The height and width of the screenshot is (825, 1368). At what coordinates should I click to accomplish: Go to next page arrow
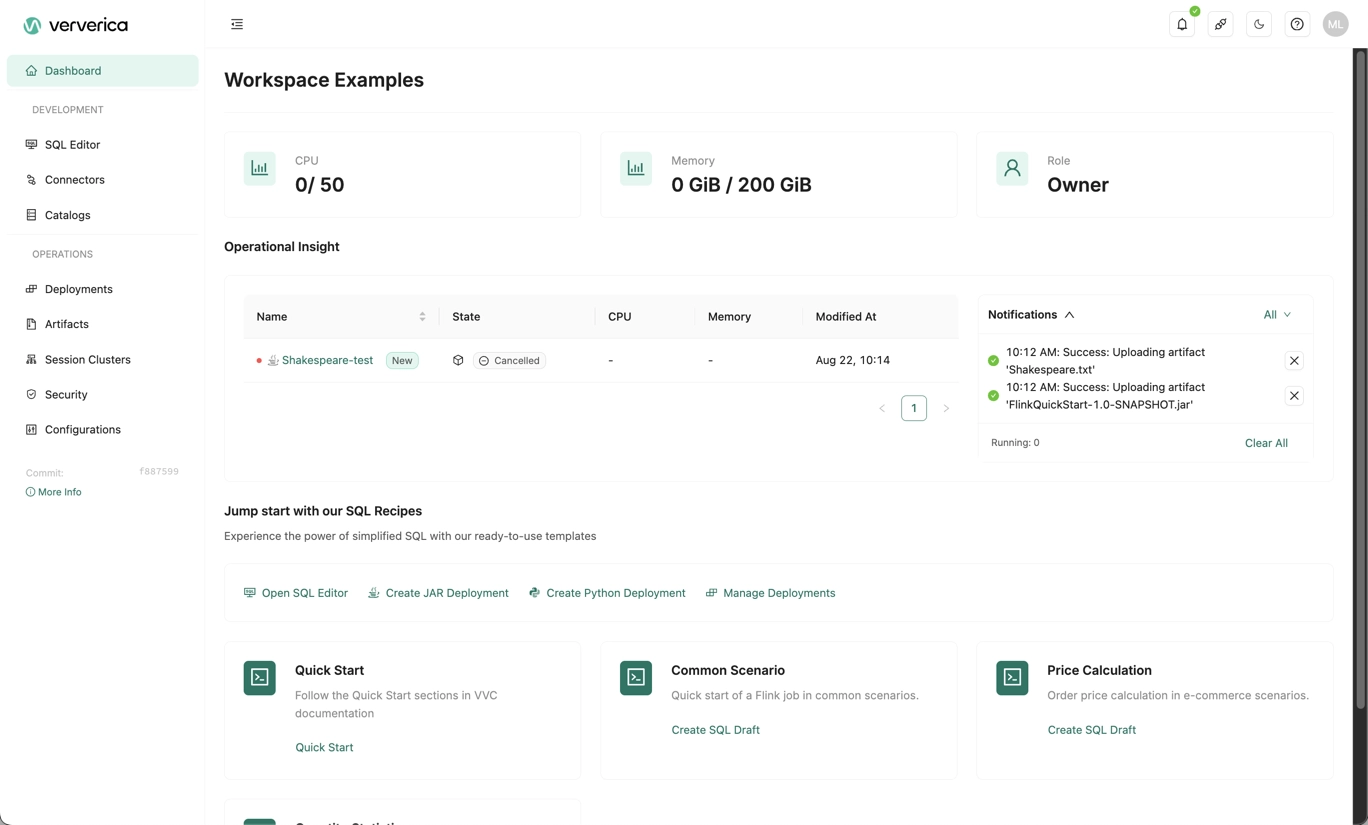click(x=946, y=408)
